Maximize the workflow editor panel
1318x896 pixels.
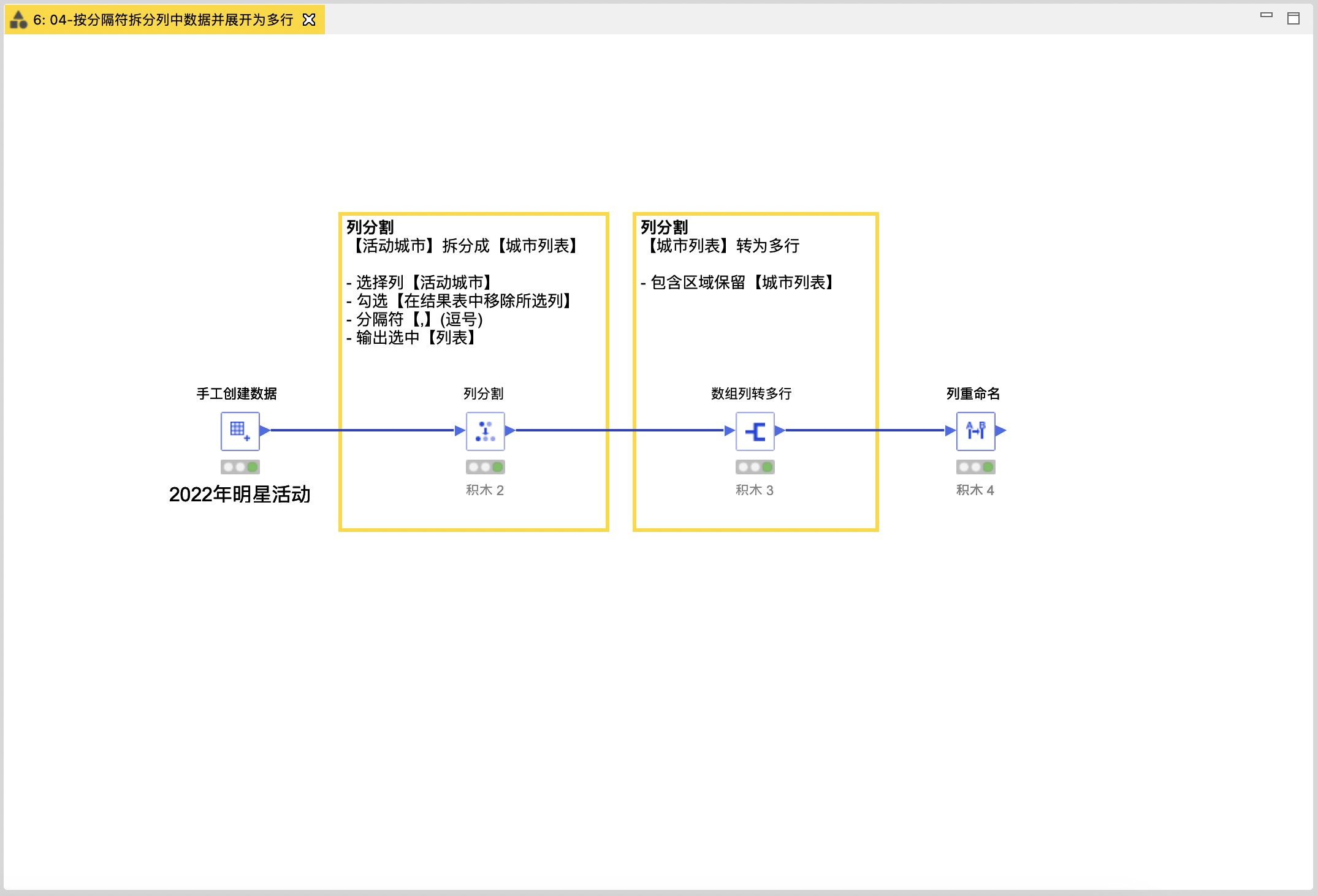[x=1293, y=18]
